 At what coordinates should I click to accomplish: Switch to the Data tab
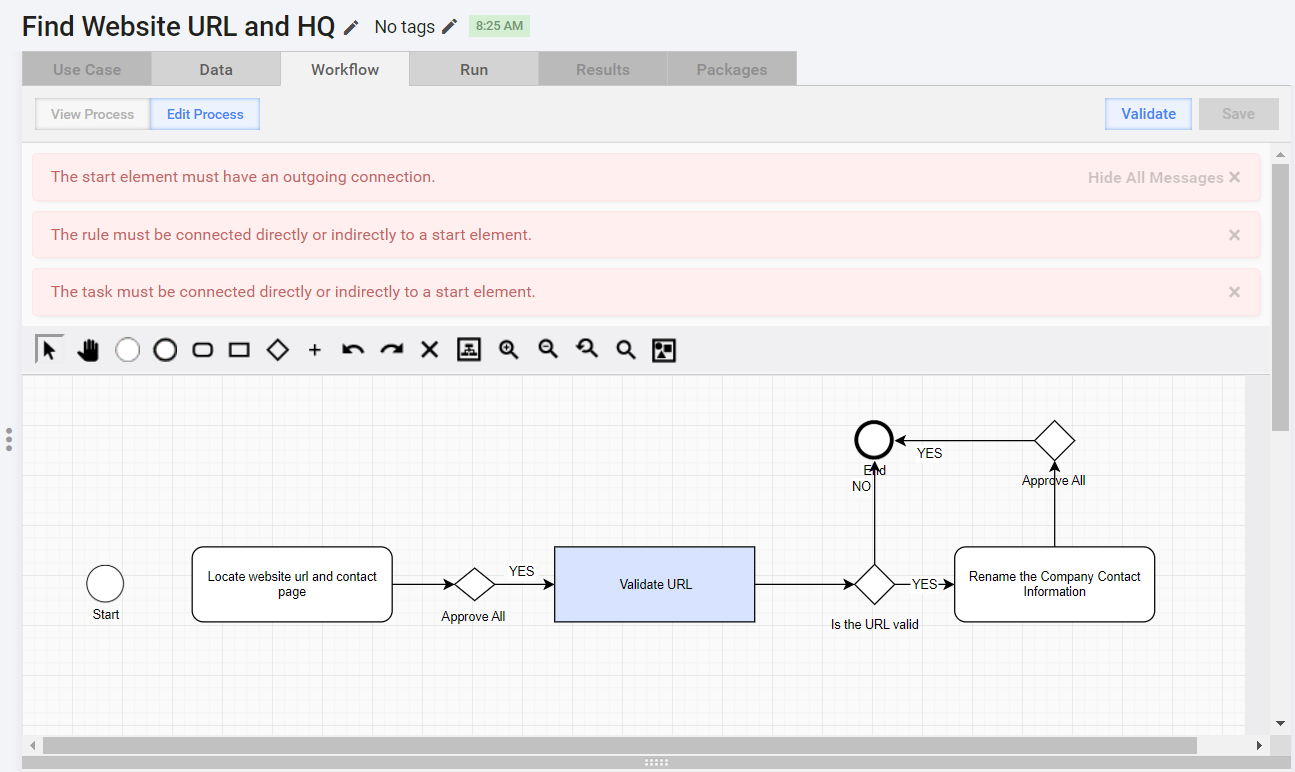click(x=216, y=69)
